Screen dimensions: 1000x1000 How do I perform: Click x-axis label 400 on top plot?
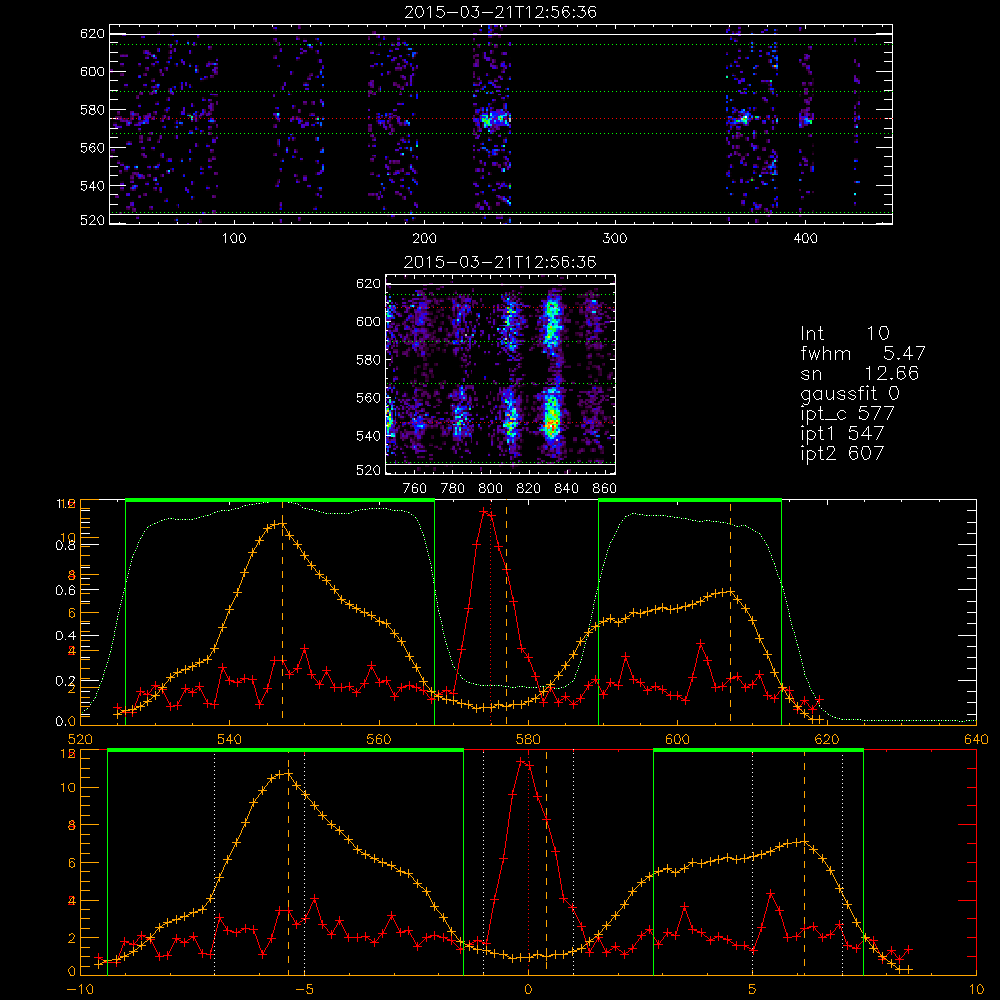point(805,239)
